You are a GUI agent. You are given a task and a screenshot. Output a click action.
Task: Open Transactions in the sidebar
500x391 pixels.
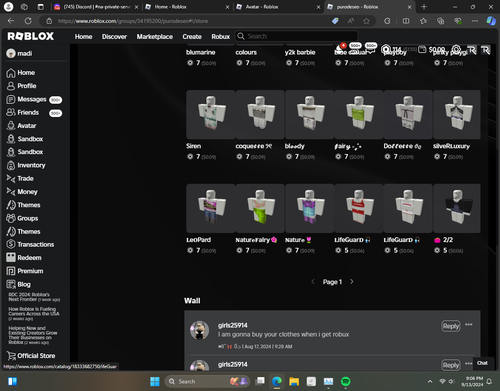point(30,244)
